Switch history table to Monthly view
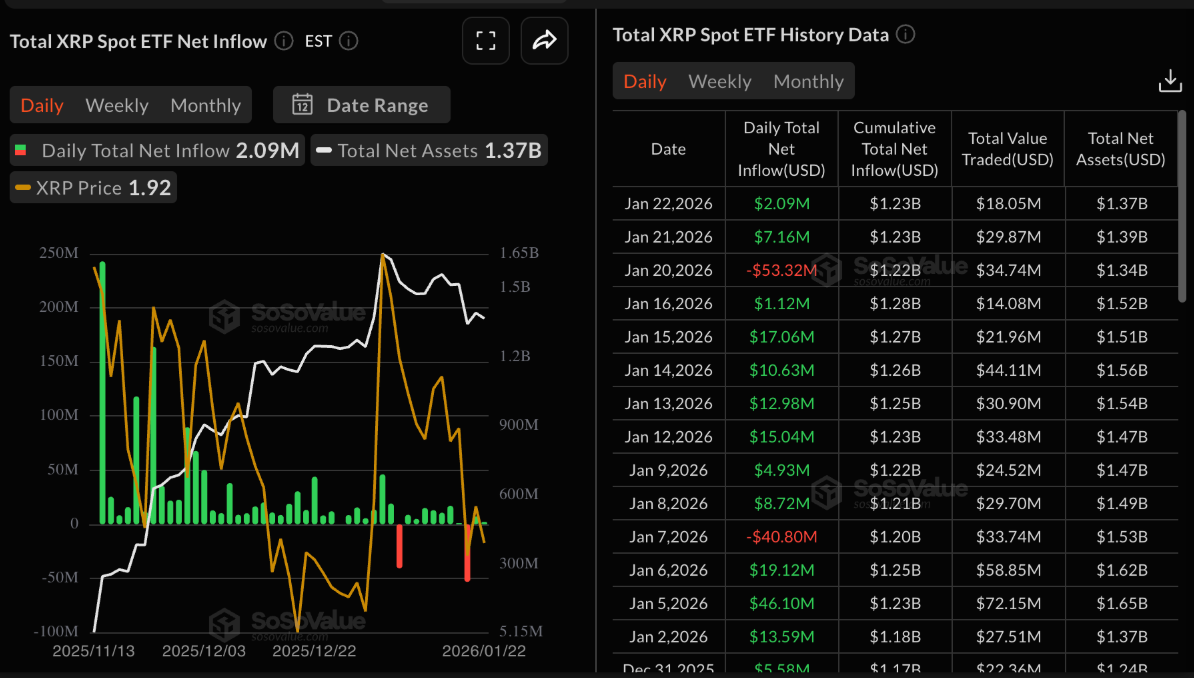 (x=808, y=81)
